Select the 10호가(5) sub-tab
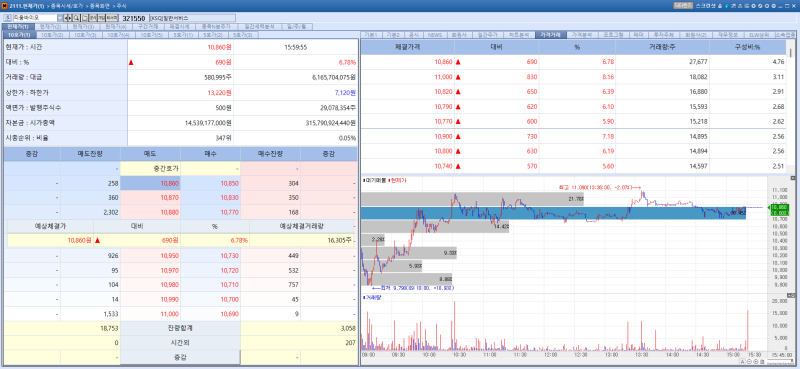The image size is (800, 369). point(151,35)
